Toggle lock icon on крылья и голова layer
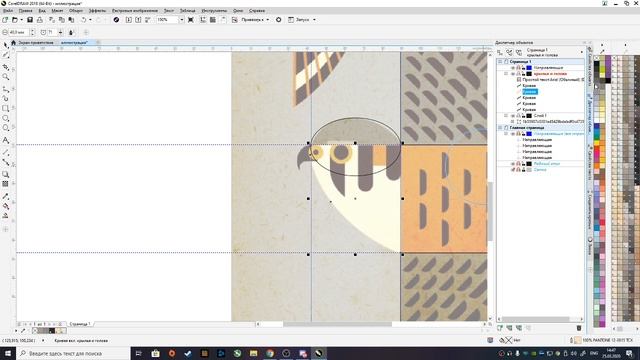Image resolution: width=640 pixels, height=360 pixels. click(x=523, y=74)
